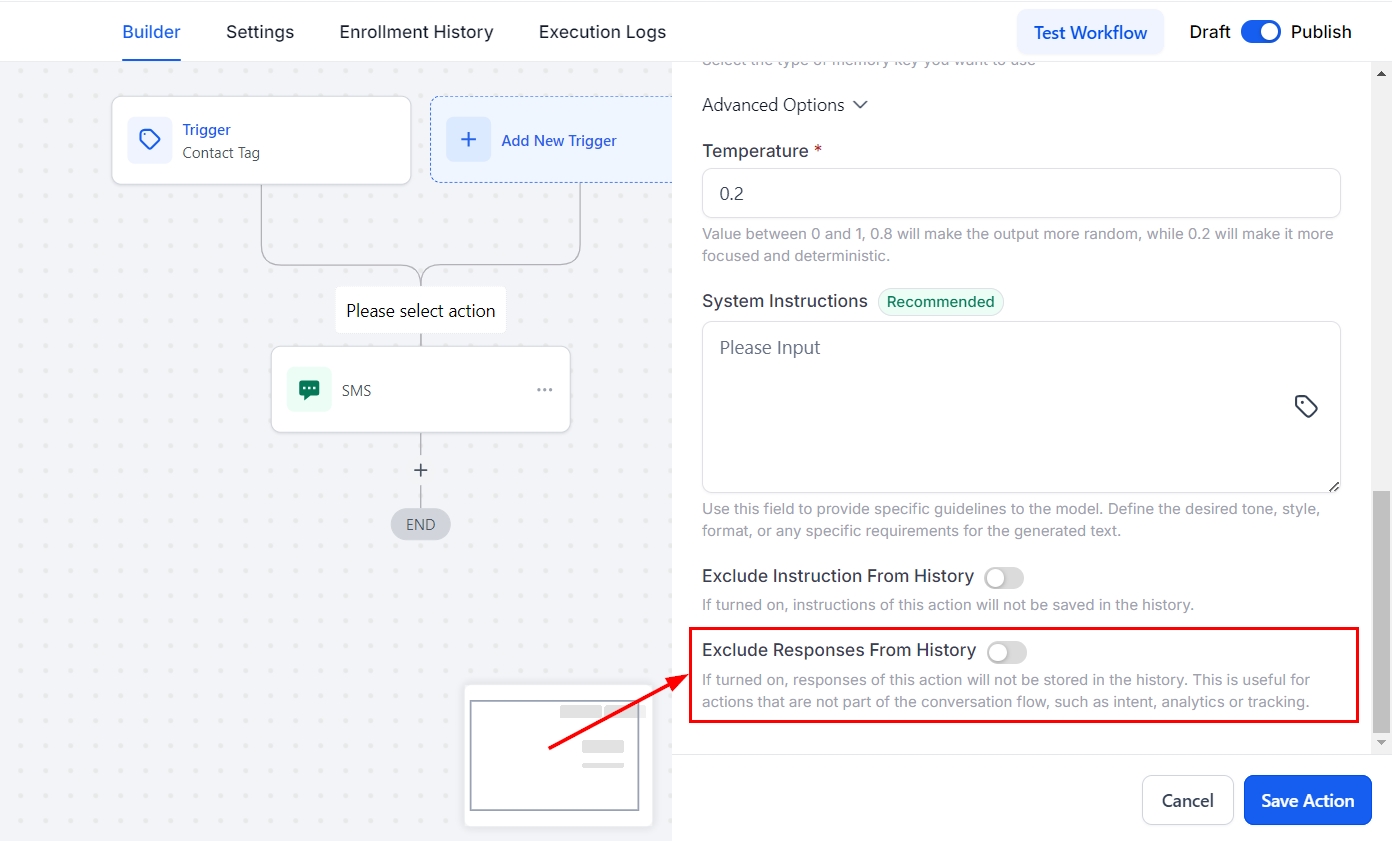
Task: Click the plus icon below SMS action
Action: (421, 470)
